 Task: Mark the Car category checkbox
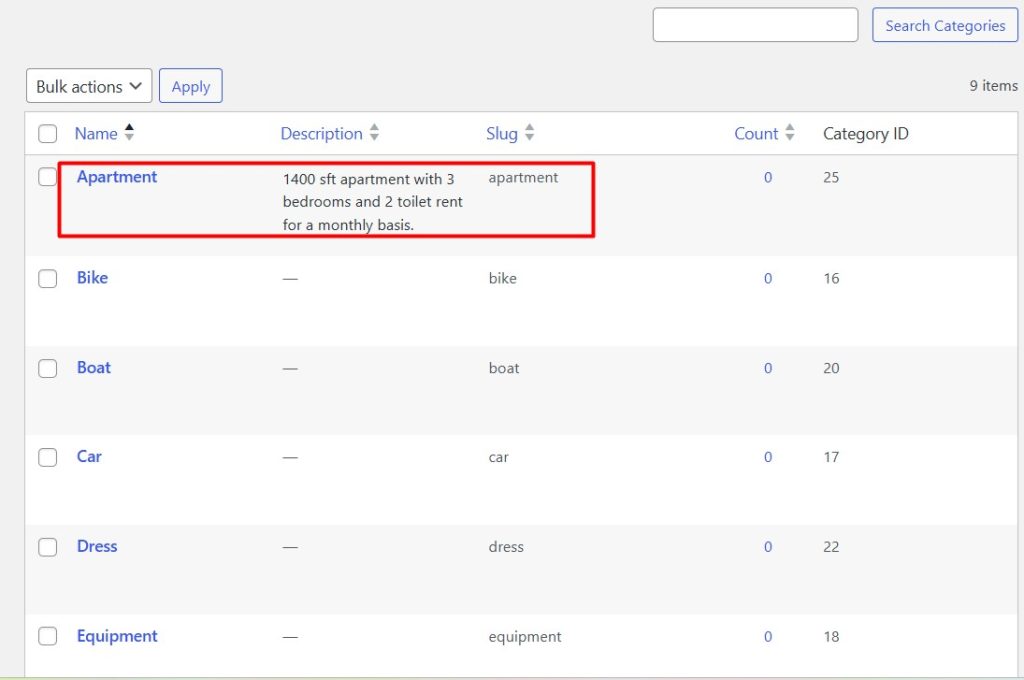[x=48, y=457]
